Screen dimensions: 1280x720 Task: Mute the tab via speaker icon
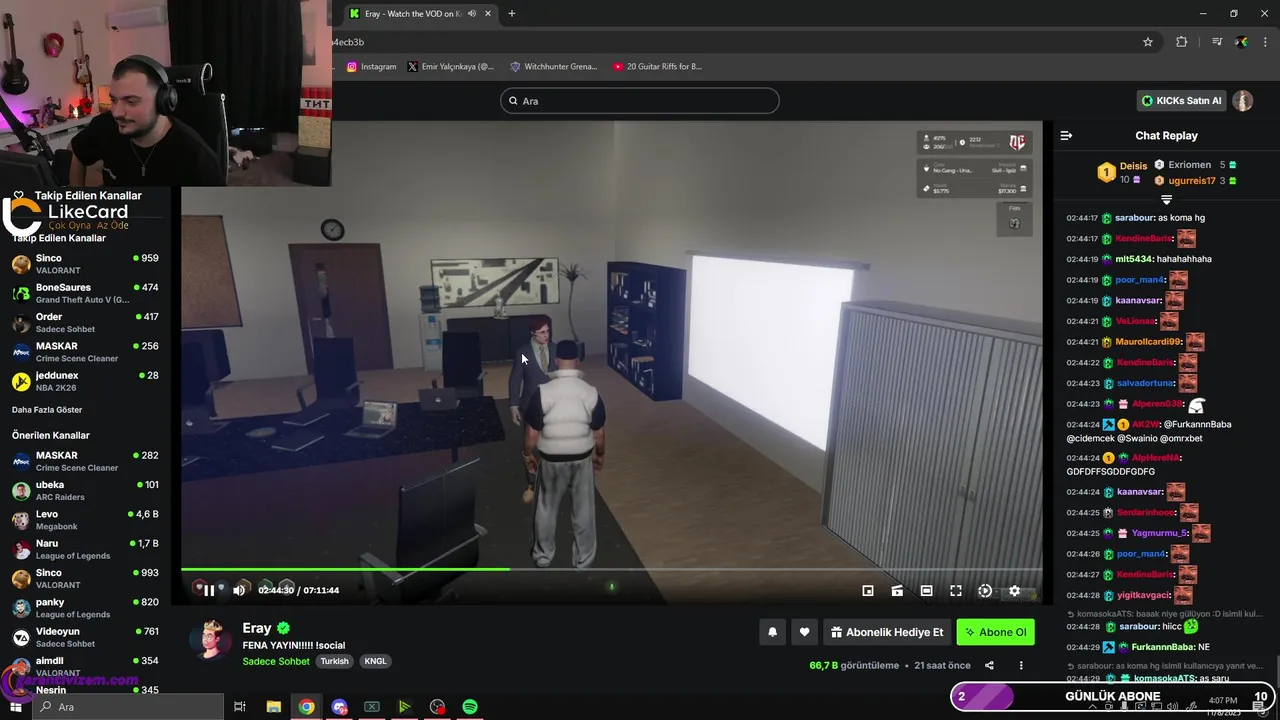coord(471,14)
